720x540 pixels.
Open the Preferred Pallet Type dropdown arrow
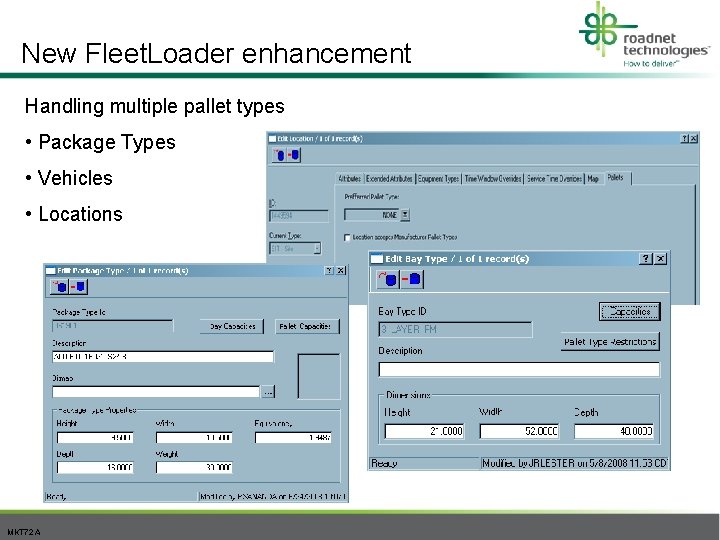pos(405,214)
